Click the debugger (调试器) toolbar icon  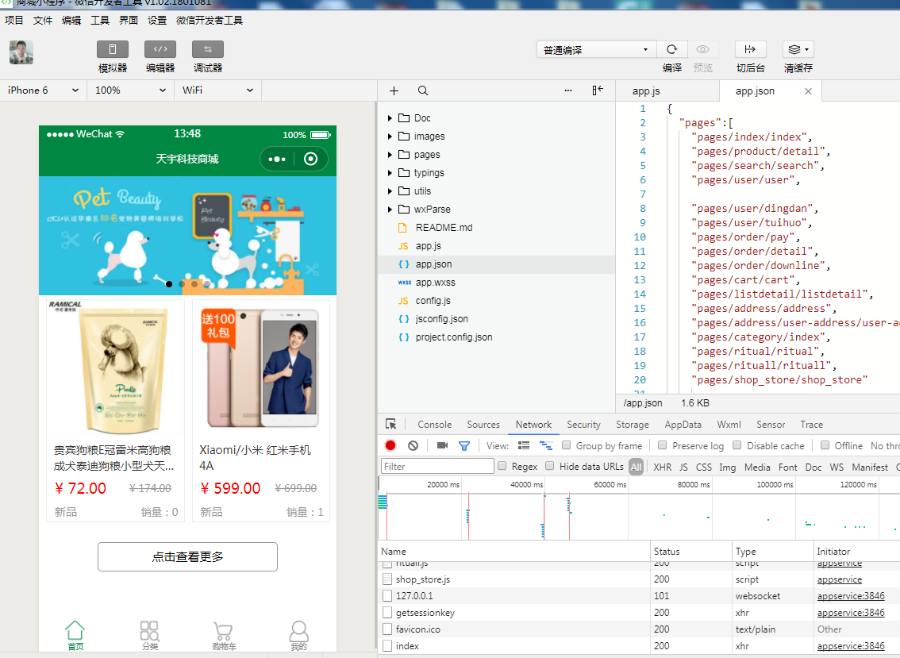(x=208, y=50)
